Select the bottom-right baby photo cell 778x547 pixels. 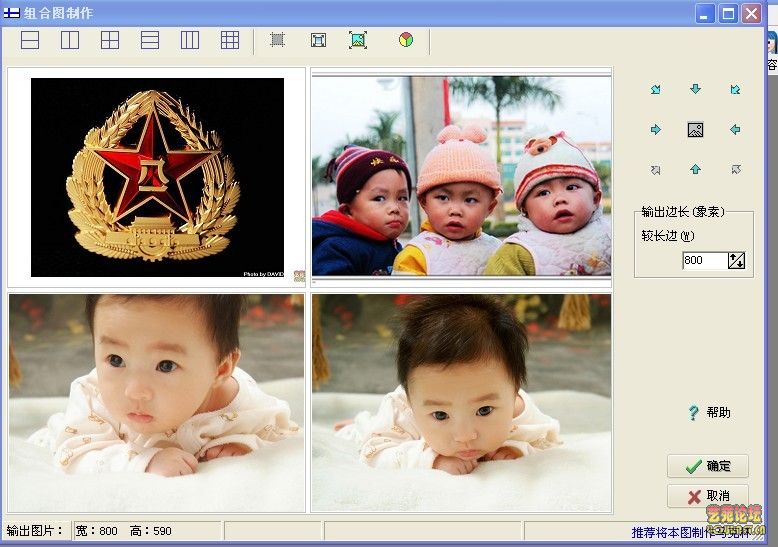pos(461,403)
